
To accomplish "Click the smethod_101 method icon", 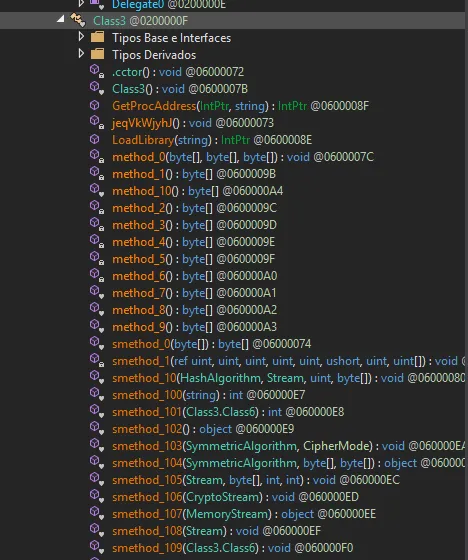I will tap(96, 411).
